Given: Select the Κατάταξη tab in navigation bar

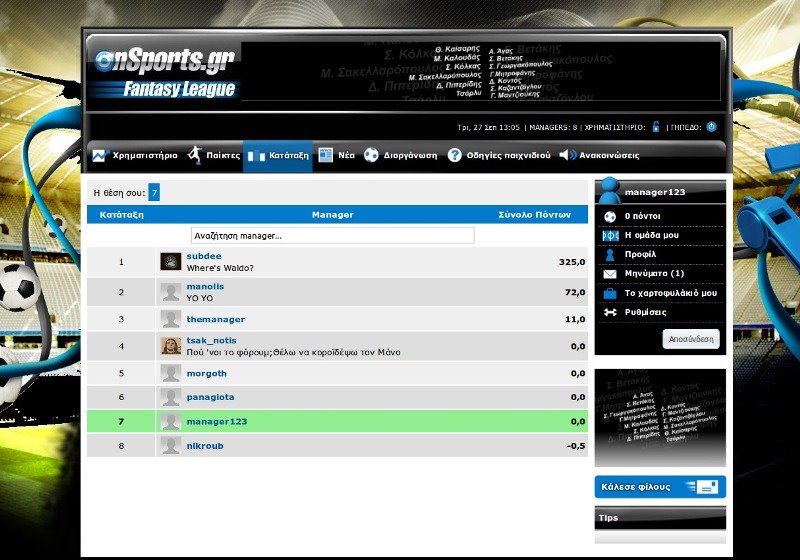Looking at the screenshot, I should [x=278, y=156].
